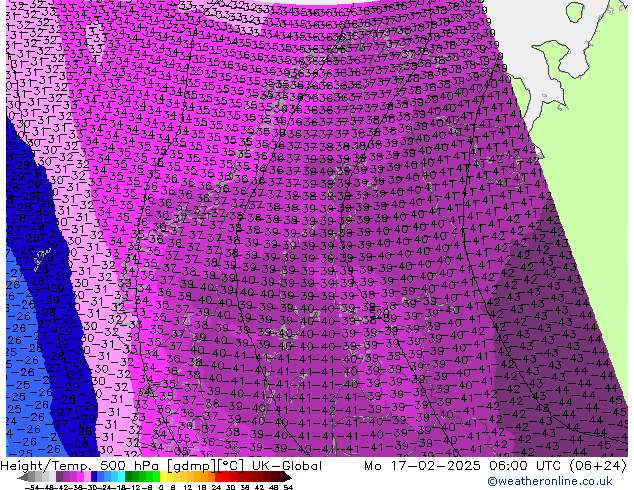Click the '06:00 UTC' valid time text
634x490 pixels.
click(x=525, y=466)
